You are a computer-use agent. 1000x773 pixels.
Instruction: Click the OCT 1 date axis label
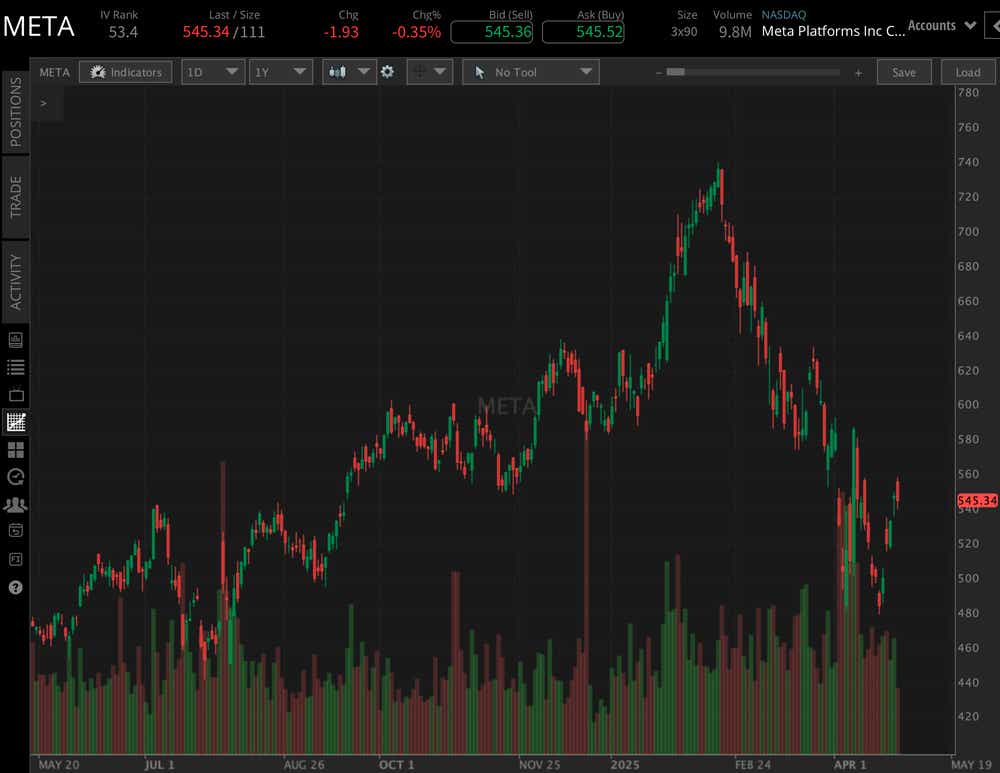coord(396,764)
